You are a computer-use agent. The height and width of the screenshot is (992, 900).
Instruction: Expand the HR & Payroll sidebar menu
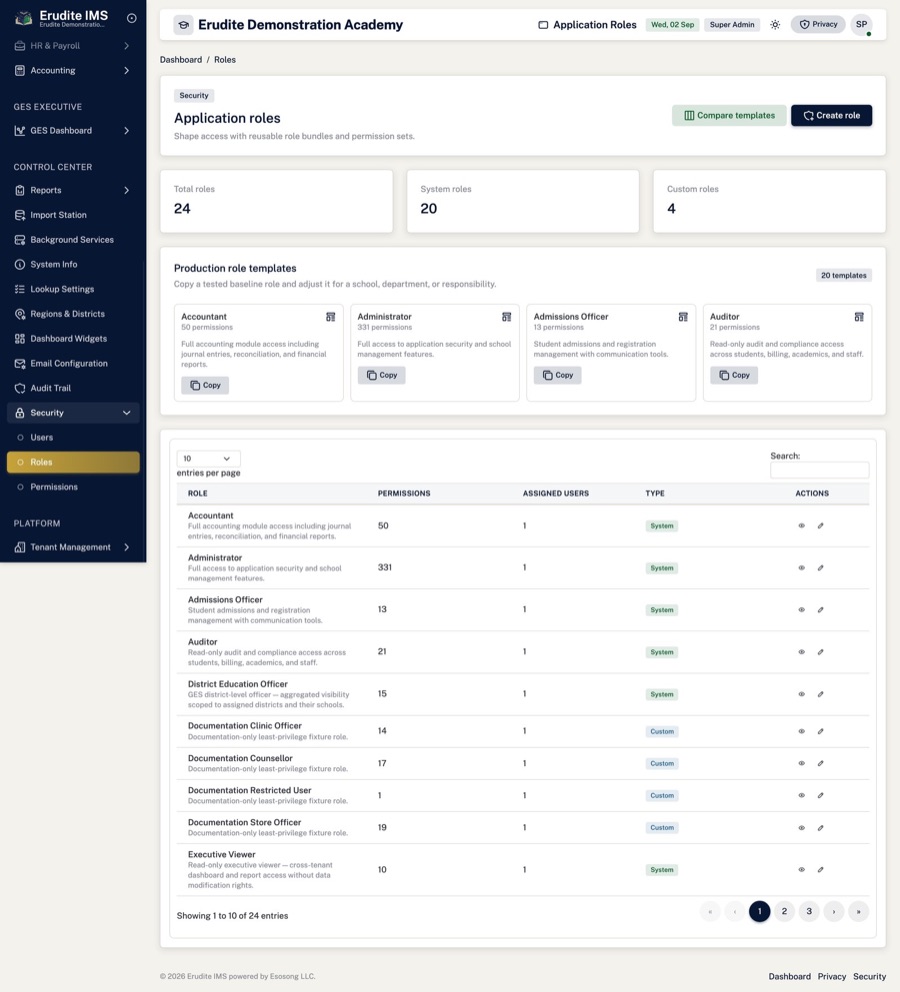pos(73,46)
